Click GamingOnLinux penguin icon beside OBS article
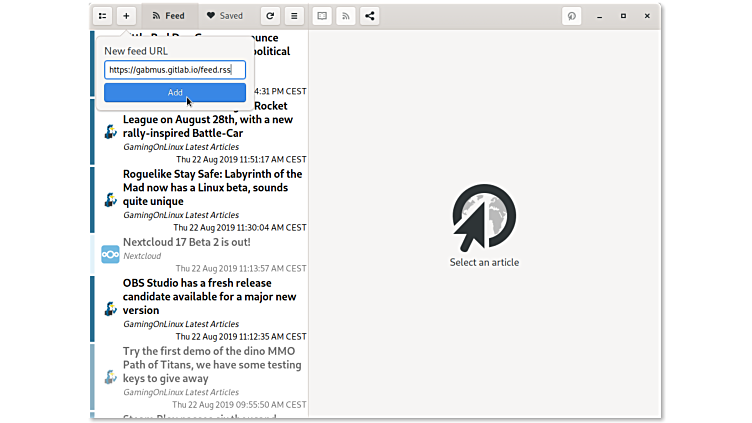 tap(110, 309)
